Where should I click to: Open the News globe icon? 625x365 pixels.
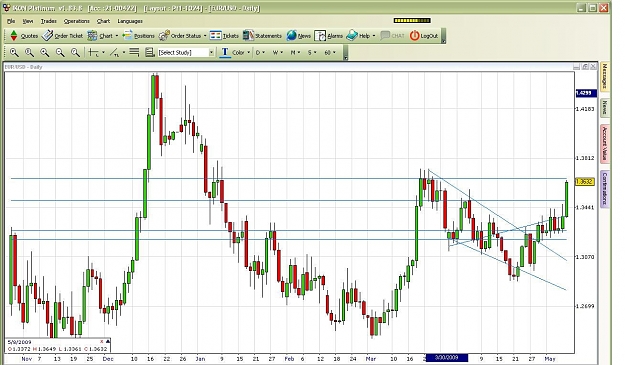click(x=291, y=36)
